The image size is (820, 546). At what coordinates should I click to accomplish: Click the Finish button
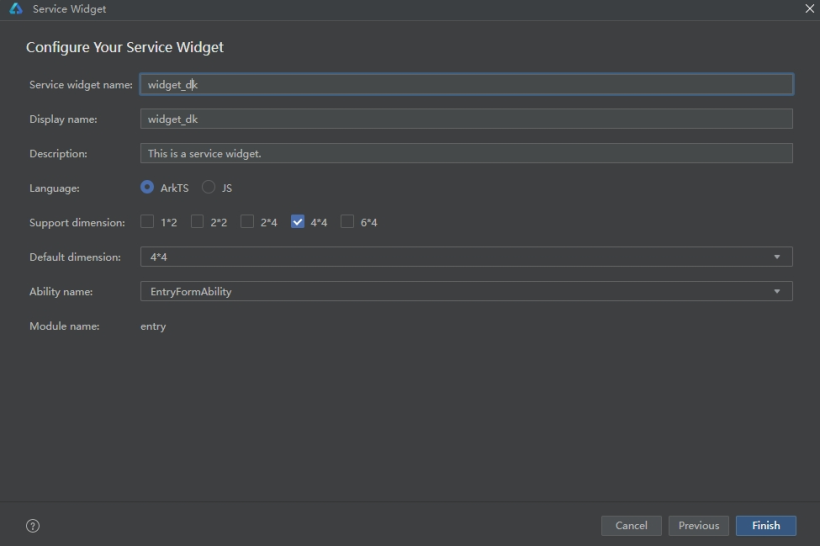(766, 526)
